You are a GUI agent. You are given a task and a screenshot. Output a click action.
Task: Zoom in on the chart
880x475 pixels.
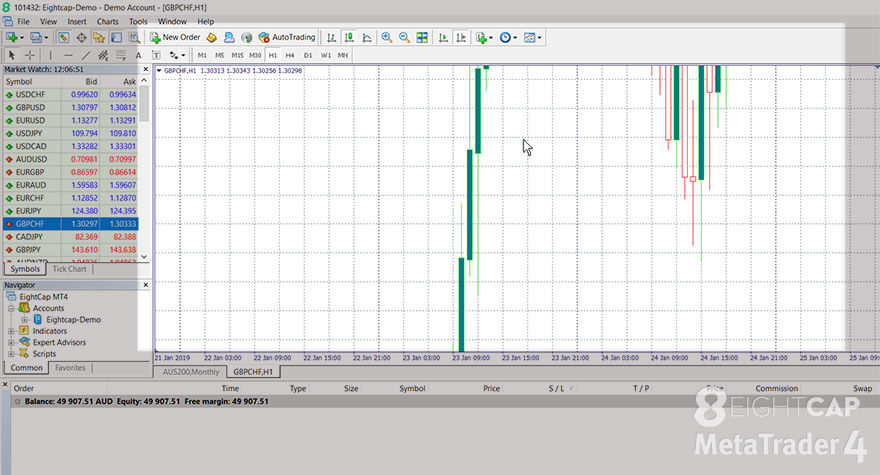tap(387, 38)
